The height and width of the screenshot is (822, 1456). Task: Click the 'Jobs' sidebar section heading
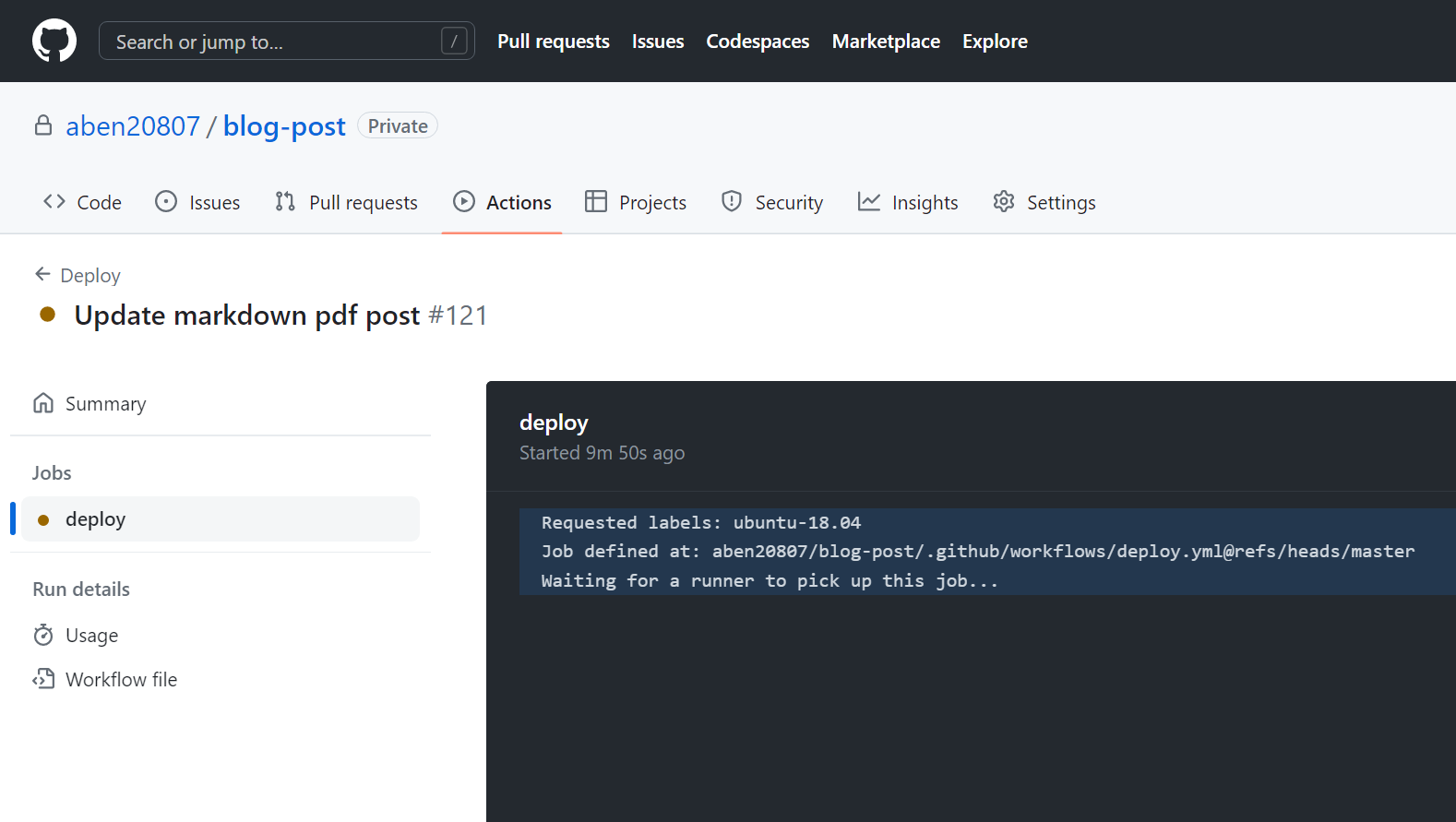coord(52,472)
